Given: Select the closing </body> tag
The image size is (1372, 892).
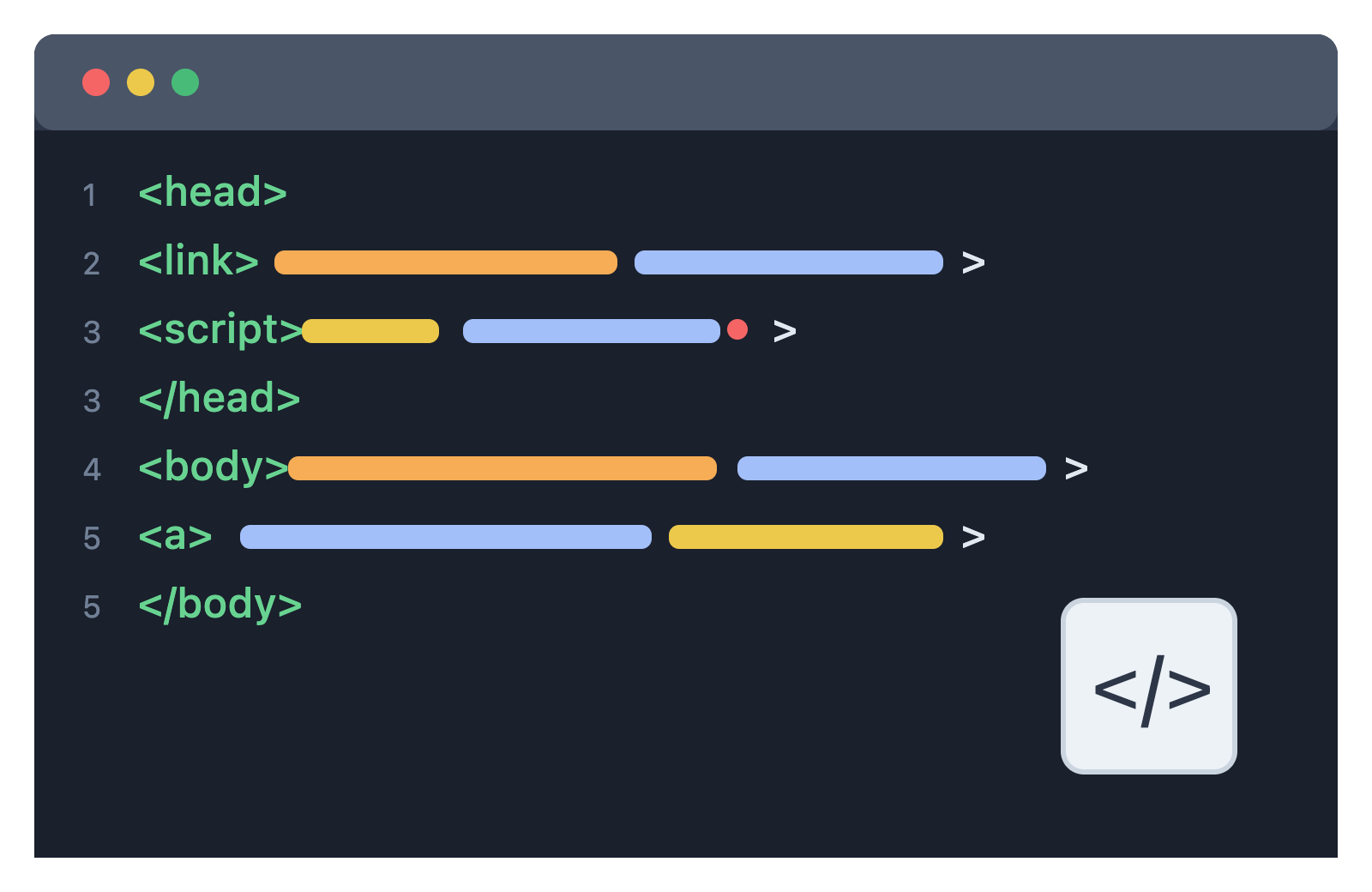Looking at the screenshot, I should coord(220,605).
